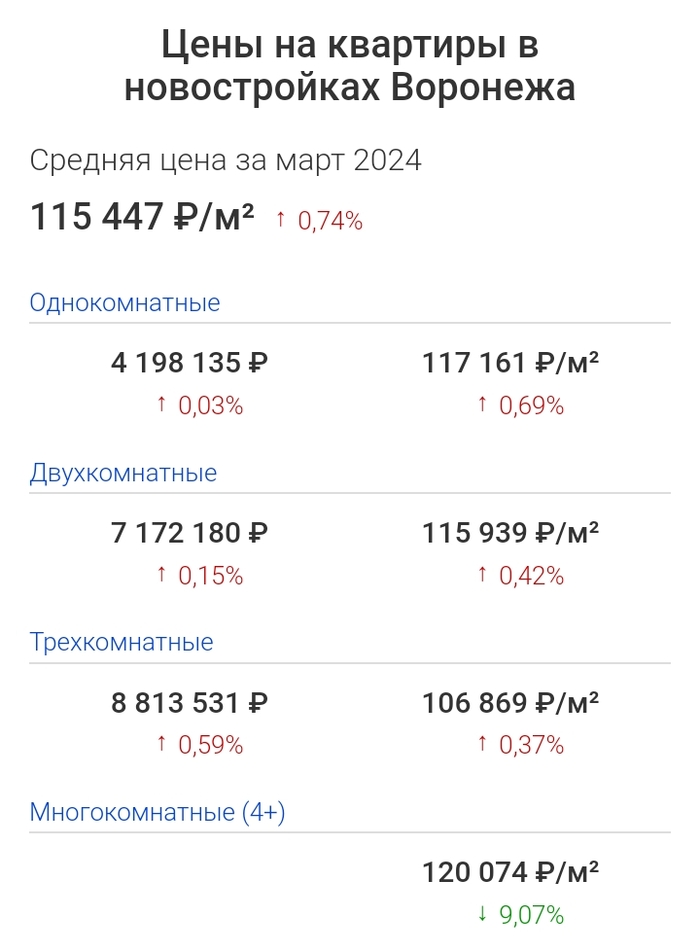Open the Однокомнатные category link
The height and width of the screenshot is (951, 700).
125,302
